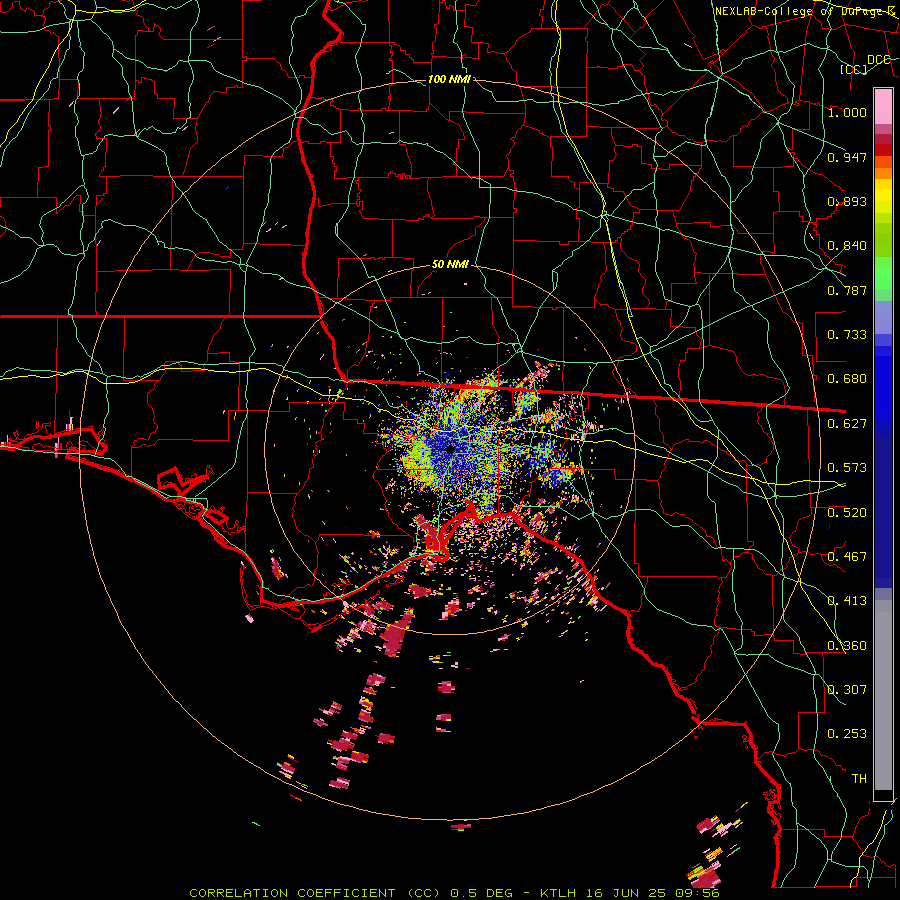Viewport: 900px width, 900px height.
Task: Click the 0.520 scale value
Action: pyautogui.click(x=847, y=513)
